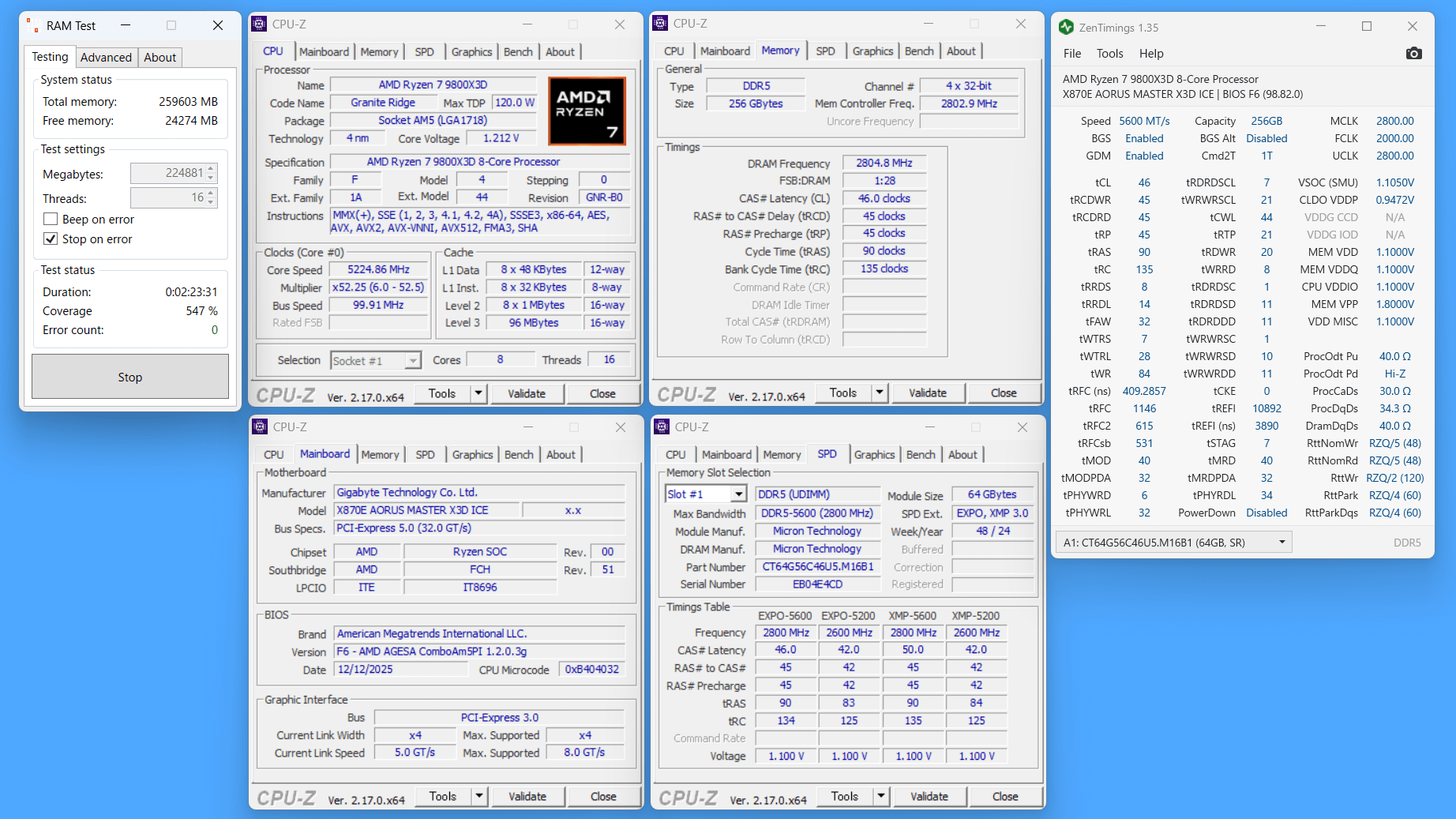Open the Socket #1 selection dropdown
The width and height of the screenshot is (1456, 819).
412,361
